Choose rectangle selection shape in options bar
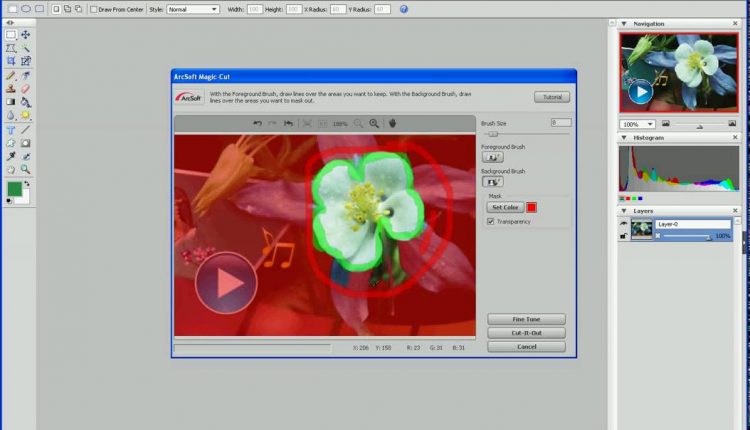 point(12,9)
